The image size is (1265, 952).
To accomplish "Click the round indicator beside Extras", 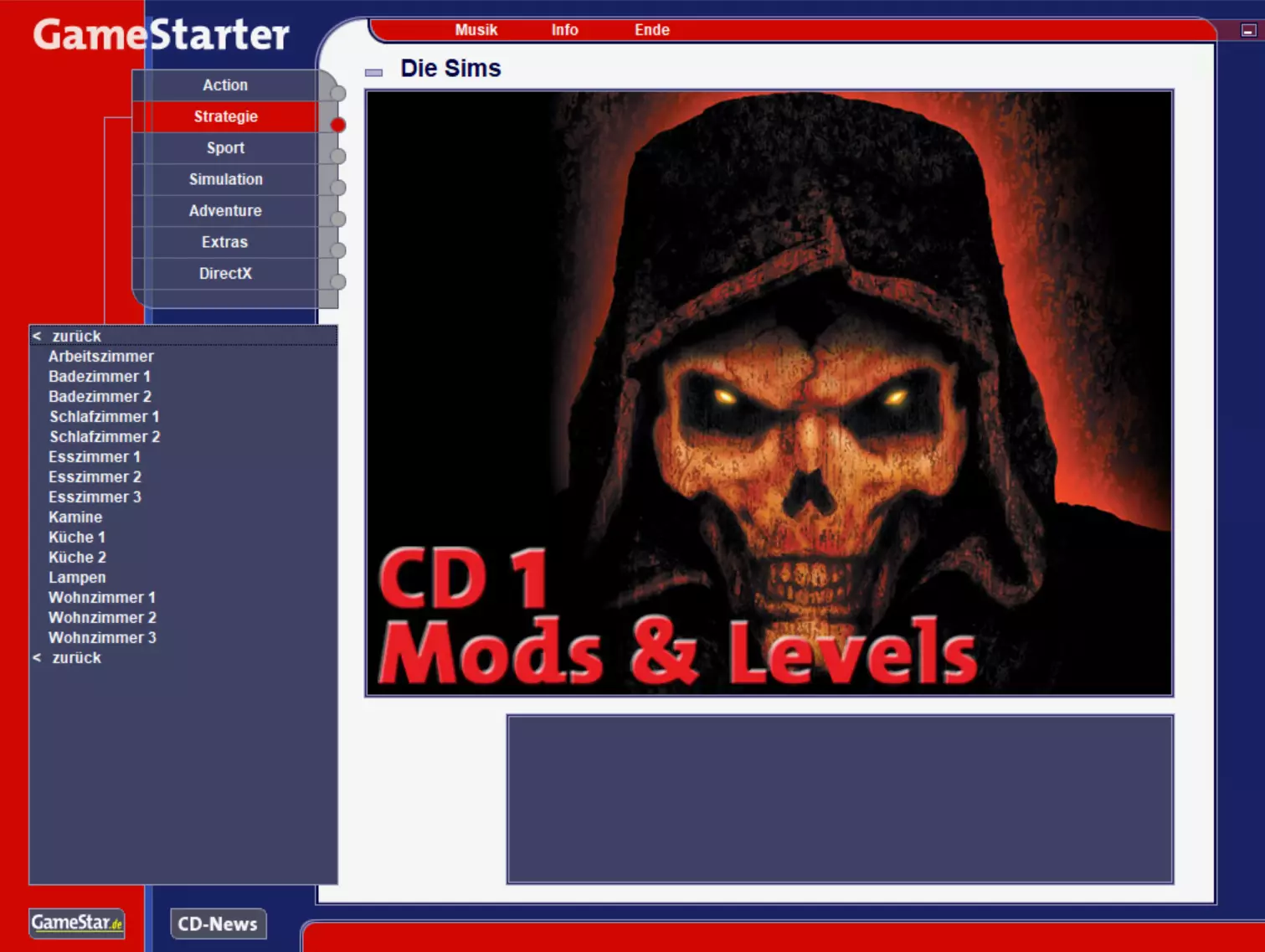I will (x=338, y=250).
